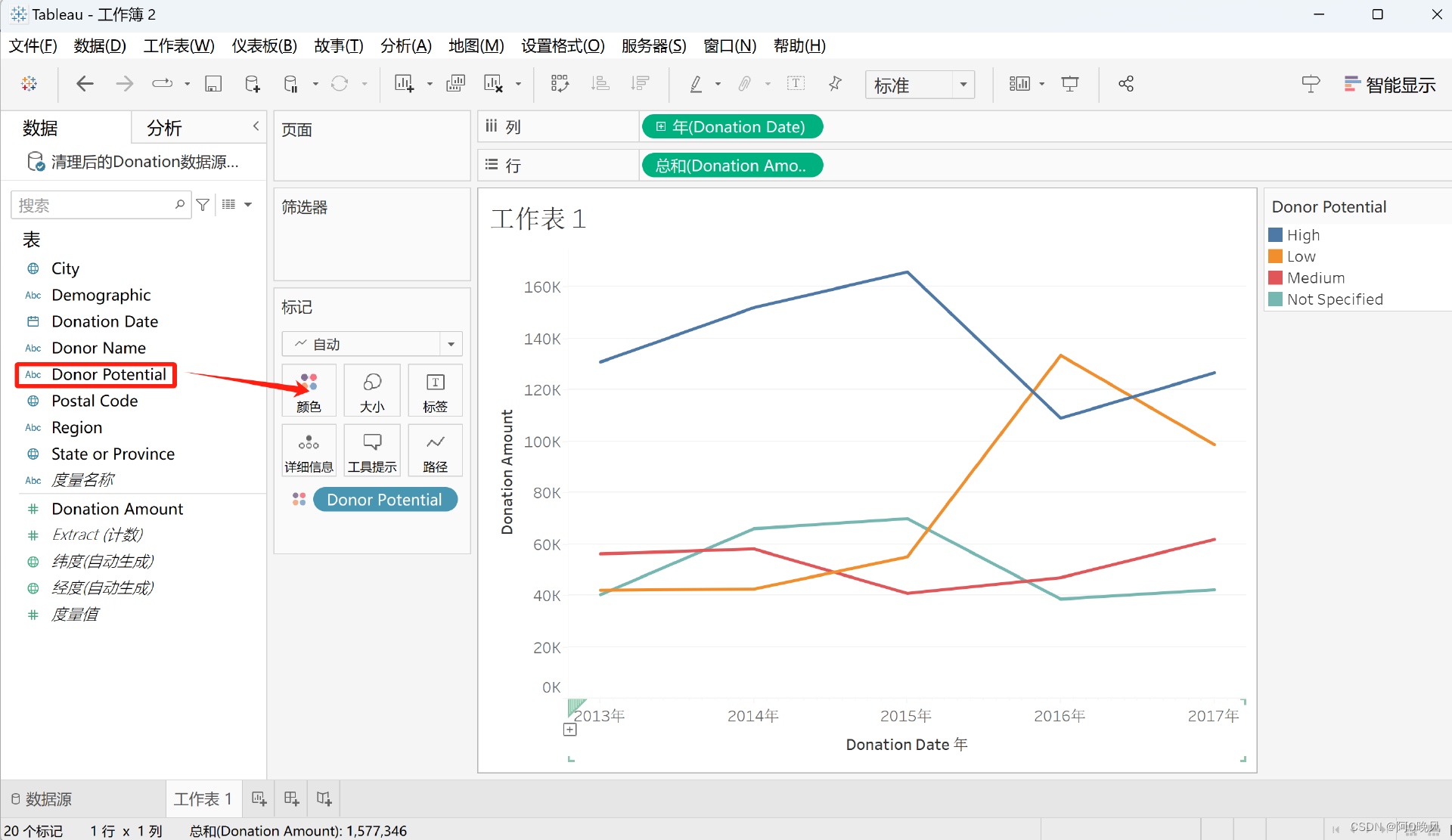Click the Path (路径) marks button

tap(435, 451)
